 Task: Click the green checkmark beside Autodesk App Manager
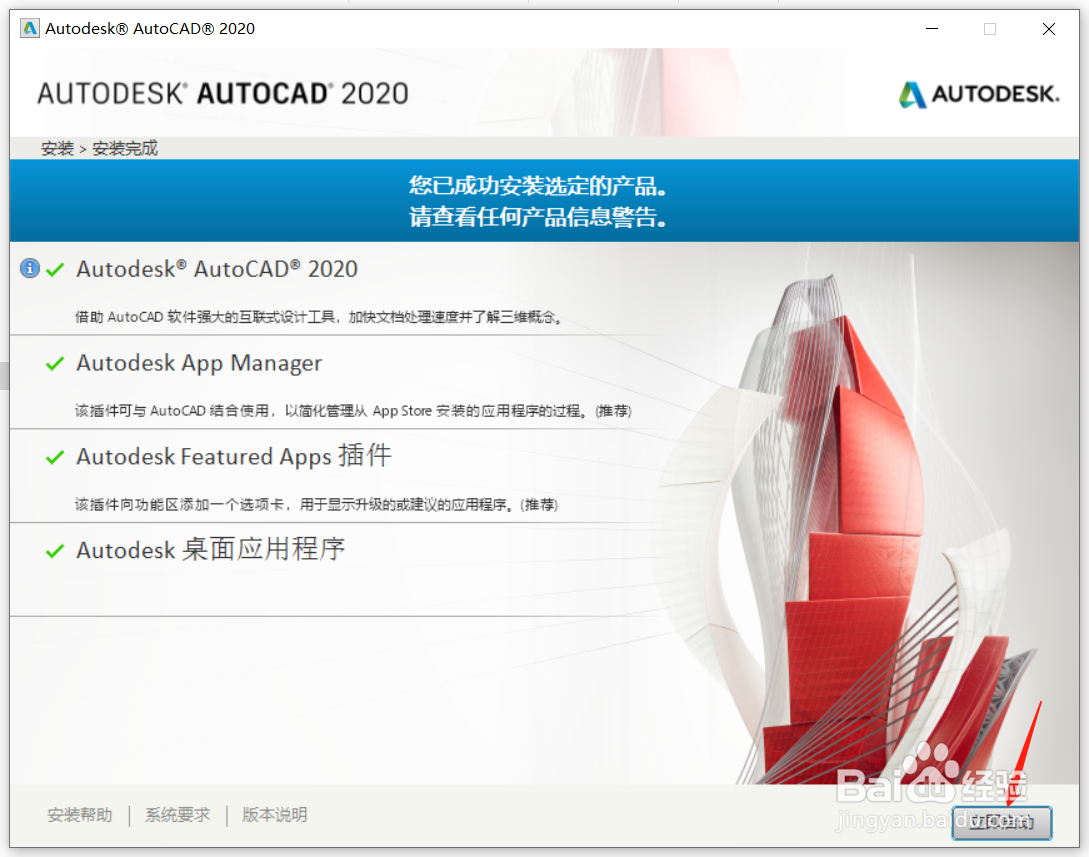coord(55,363)
